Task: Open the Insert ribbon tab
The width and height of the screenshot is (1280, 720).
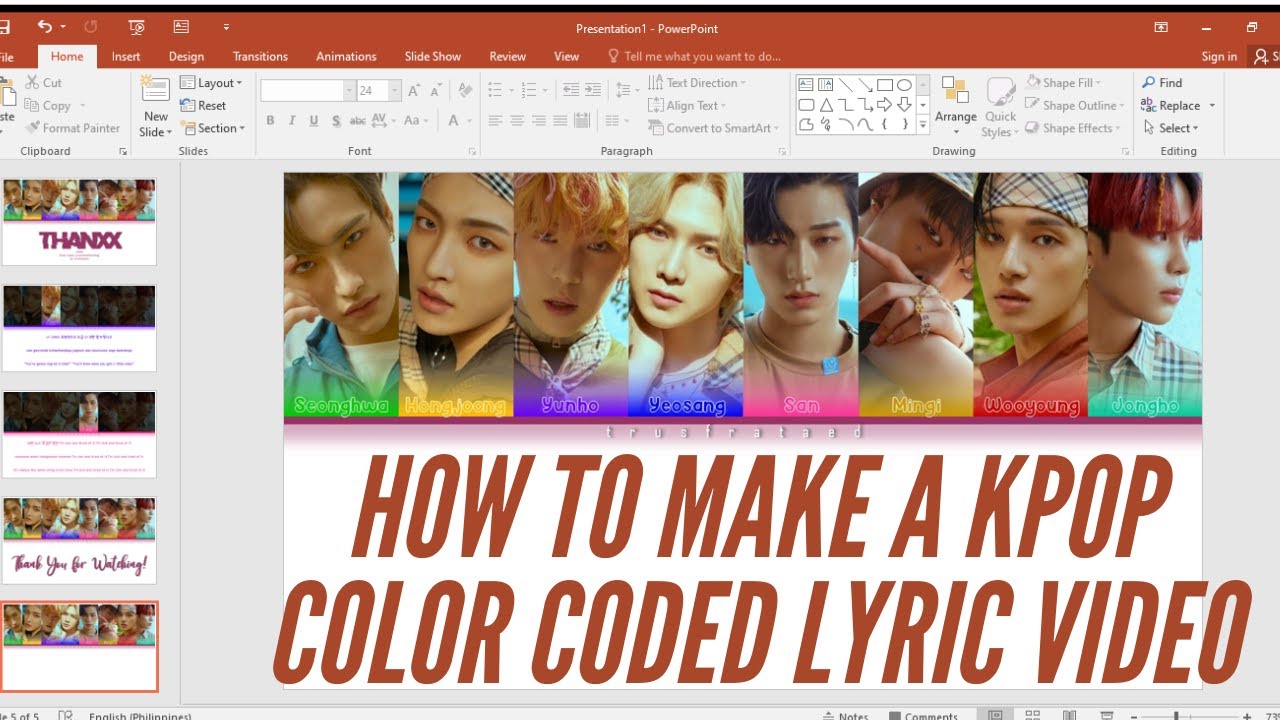Action: coord(126,57)
